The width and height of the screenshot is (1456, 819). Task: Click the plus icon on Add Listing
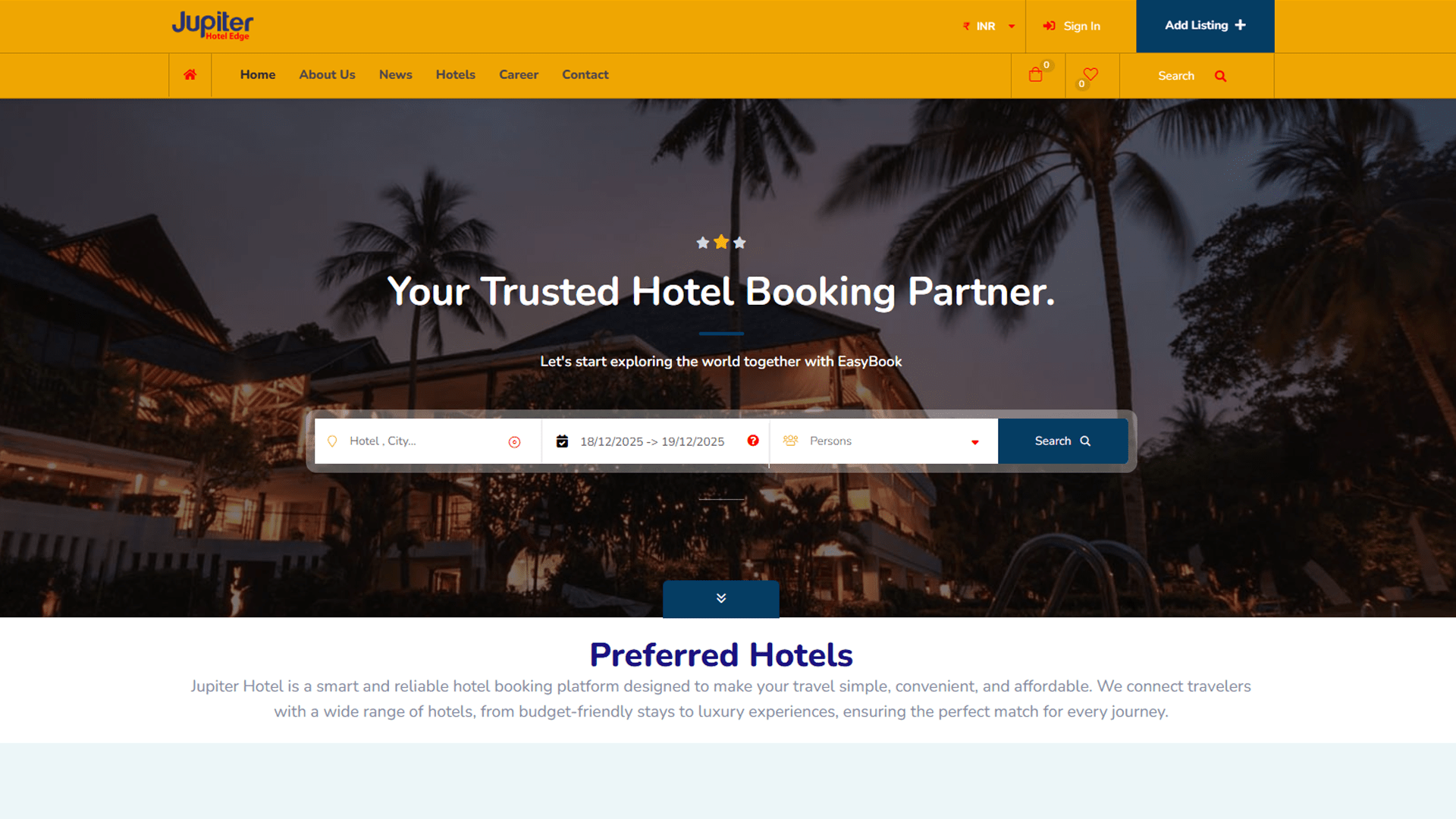[x=1240, y=25]
